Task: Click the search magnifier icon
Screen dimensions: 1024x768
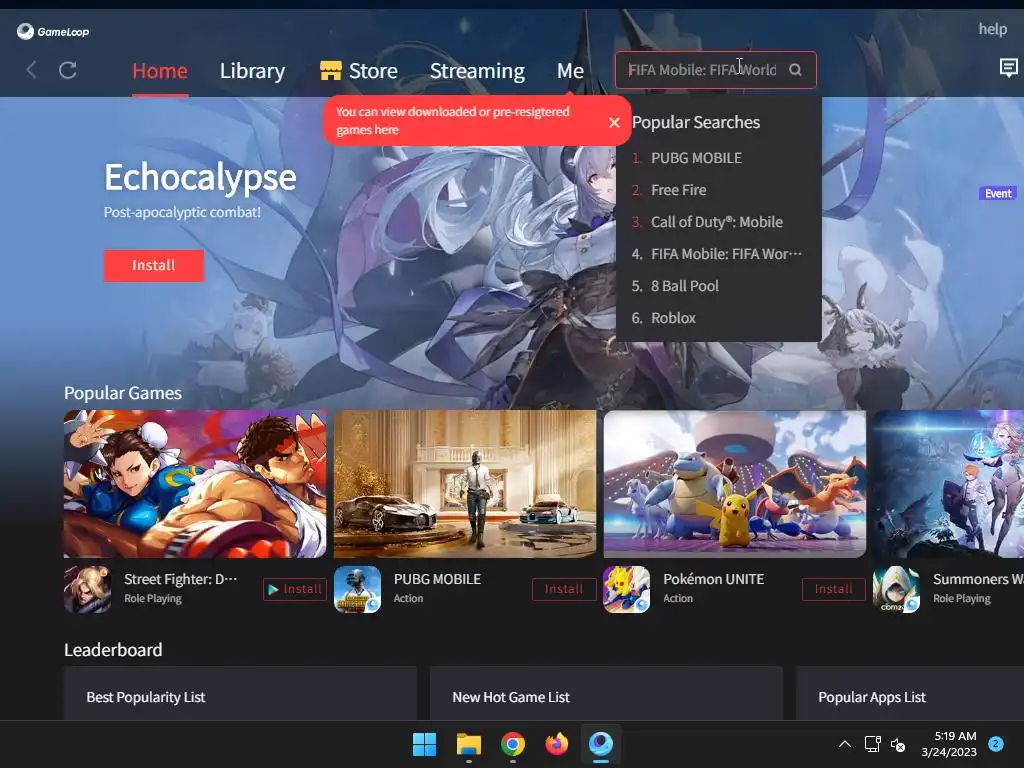Action: (795, 70)
